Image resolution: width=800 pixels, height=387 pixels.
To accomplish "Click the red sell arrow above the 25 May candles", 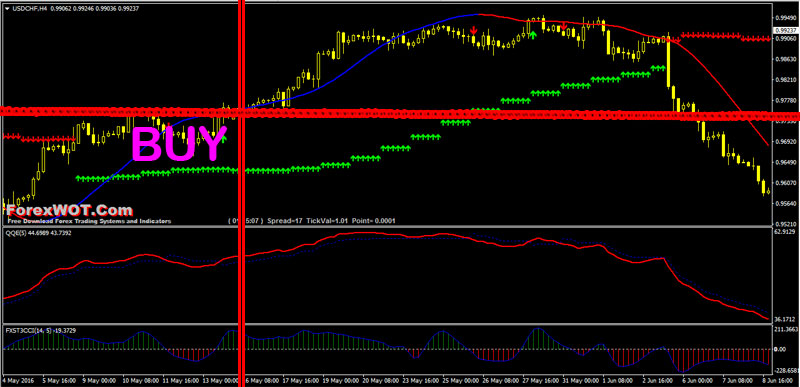I will [x=473, y=30].
